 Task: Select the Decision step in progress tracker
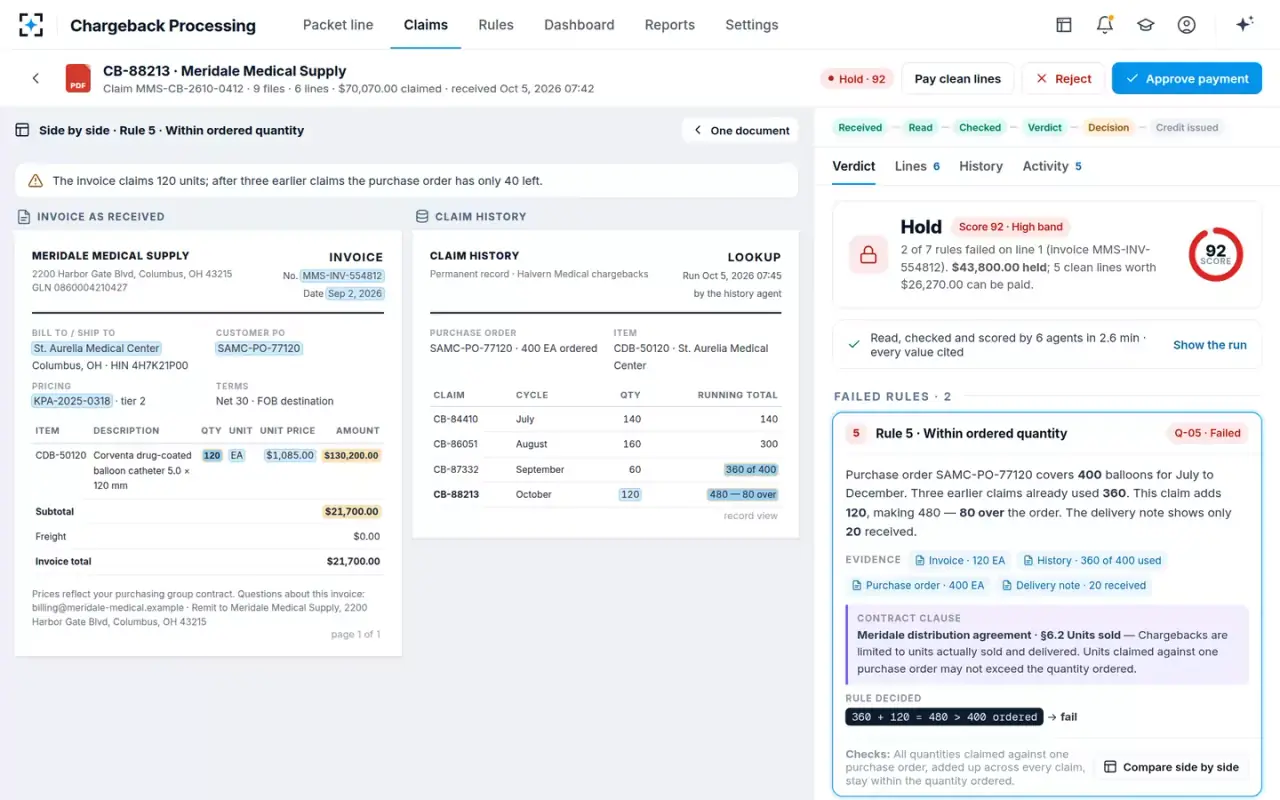click(x=1108, y=128)
